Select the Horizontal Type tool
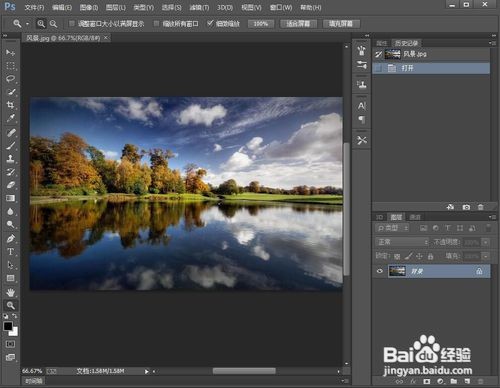 (10, 252)
